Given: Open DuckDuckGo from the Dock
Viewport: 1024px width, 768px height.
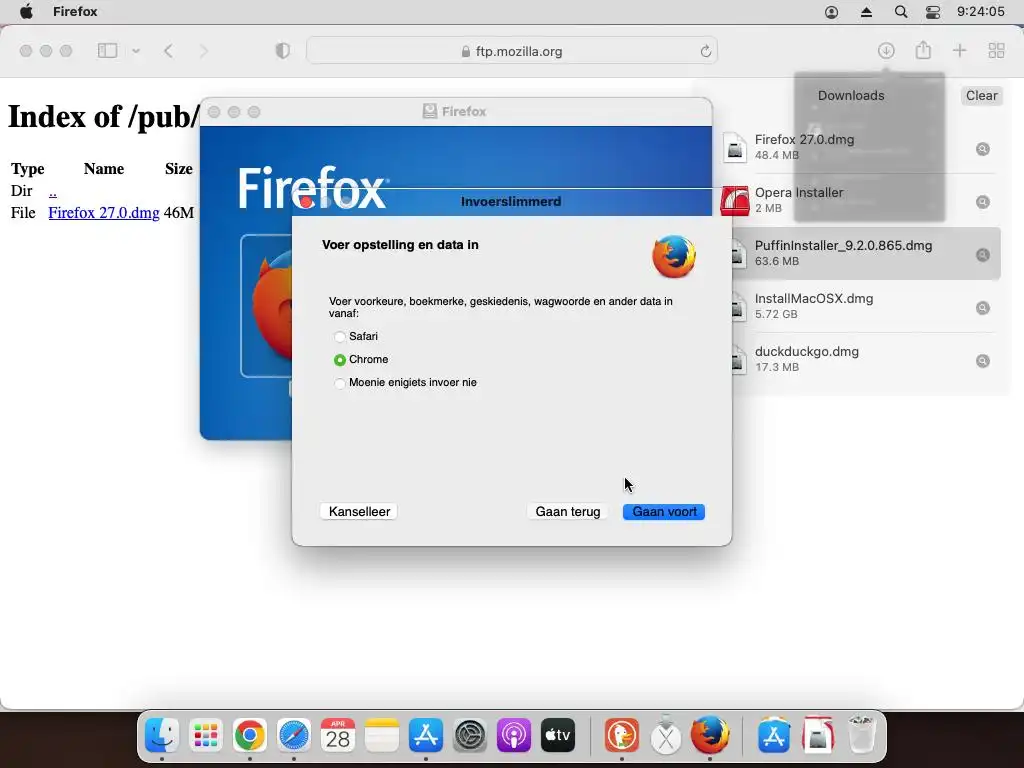Looking at the screenshot, I should [x=622, y=735].
